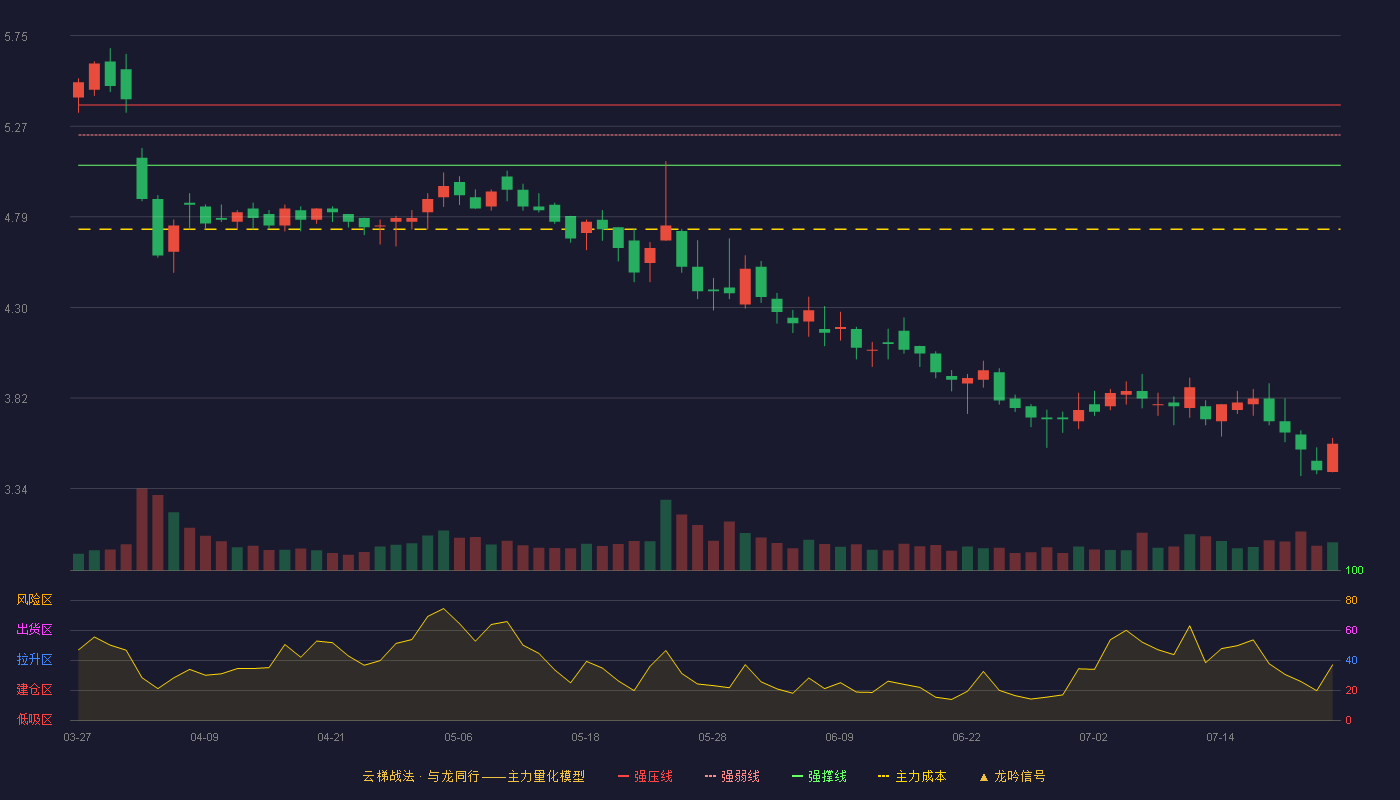The width and height of the screenshot is (1400, 800).
Task: Click the magenta 60 indicator scale value
Action: click(x=1351, y=630)
